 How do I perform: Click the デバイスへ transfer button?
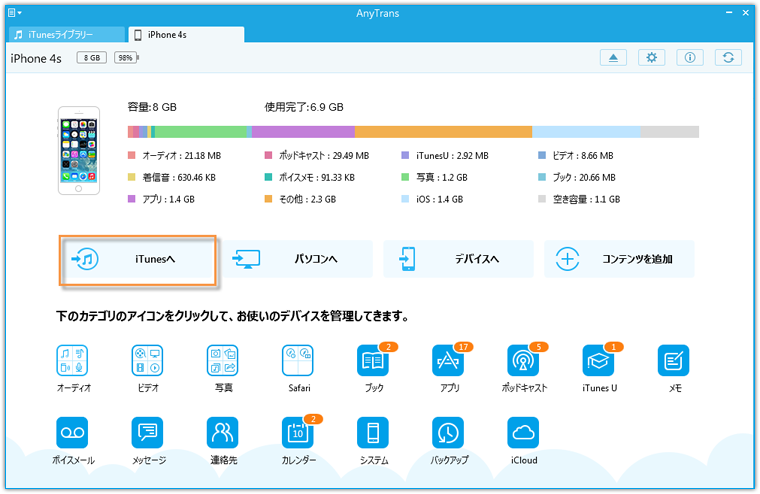pyautogui.click(x=459, y=259)
